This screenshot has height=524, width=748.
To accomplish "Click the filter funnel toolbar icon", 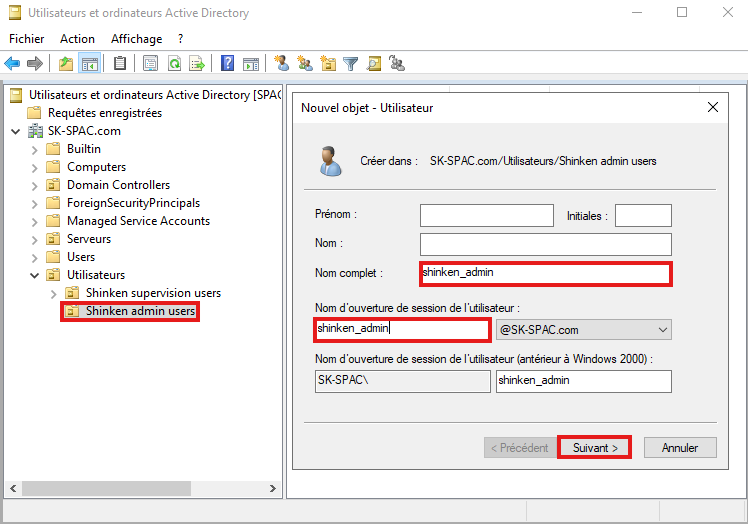I will [351, 63].
